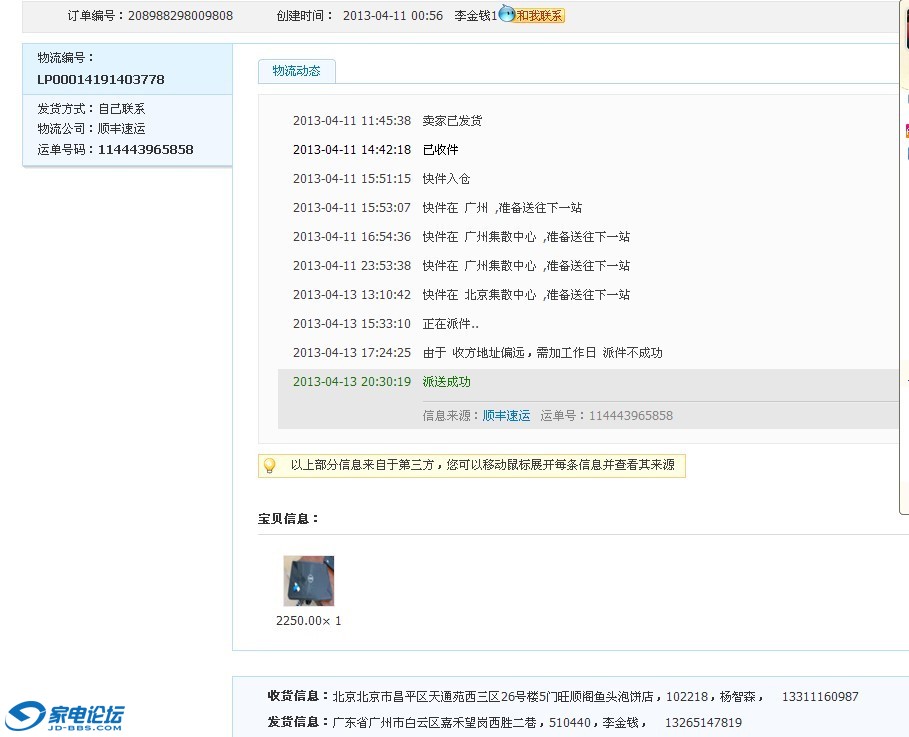The width and height of the screenshot is (909, 737).
Task: Select the 卖家已发货 tracking entry
Action: click(452, 121)
